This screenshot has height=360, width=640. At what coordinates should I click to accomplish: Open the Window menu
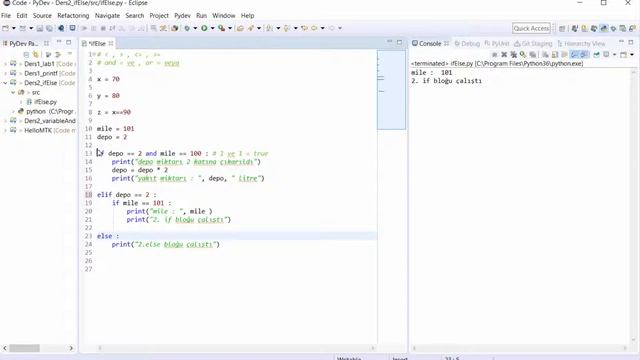point(224,16)
